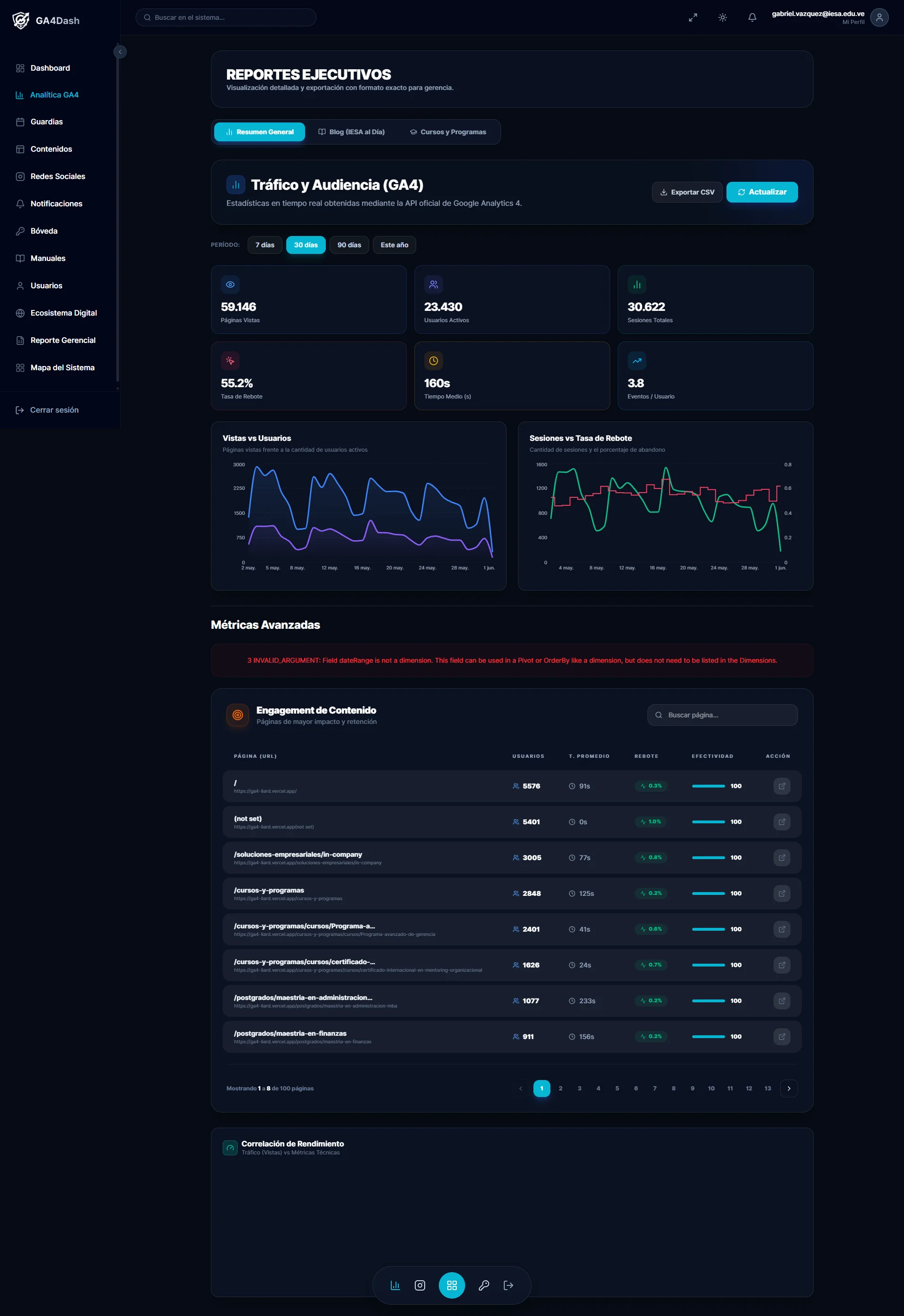
Task: Open external link for /cursos-y-programas row
Action: click(781, 894)
